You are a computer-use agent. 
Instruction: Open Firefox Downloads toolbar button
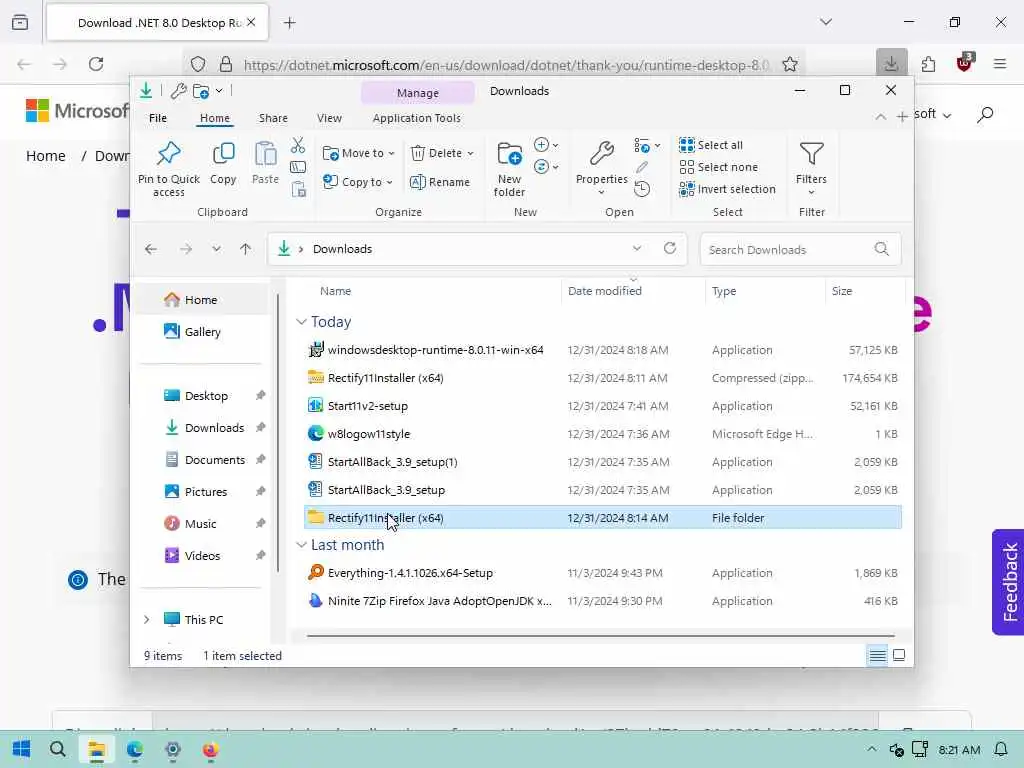891,64
